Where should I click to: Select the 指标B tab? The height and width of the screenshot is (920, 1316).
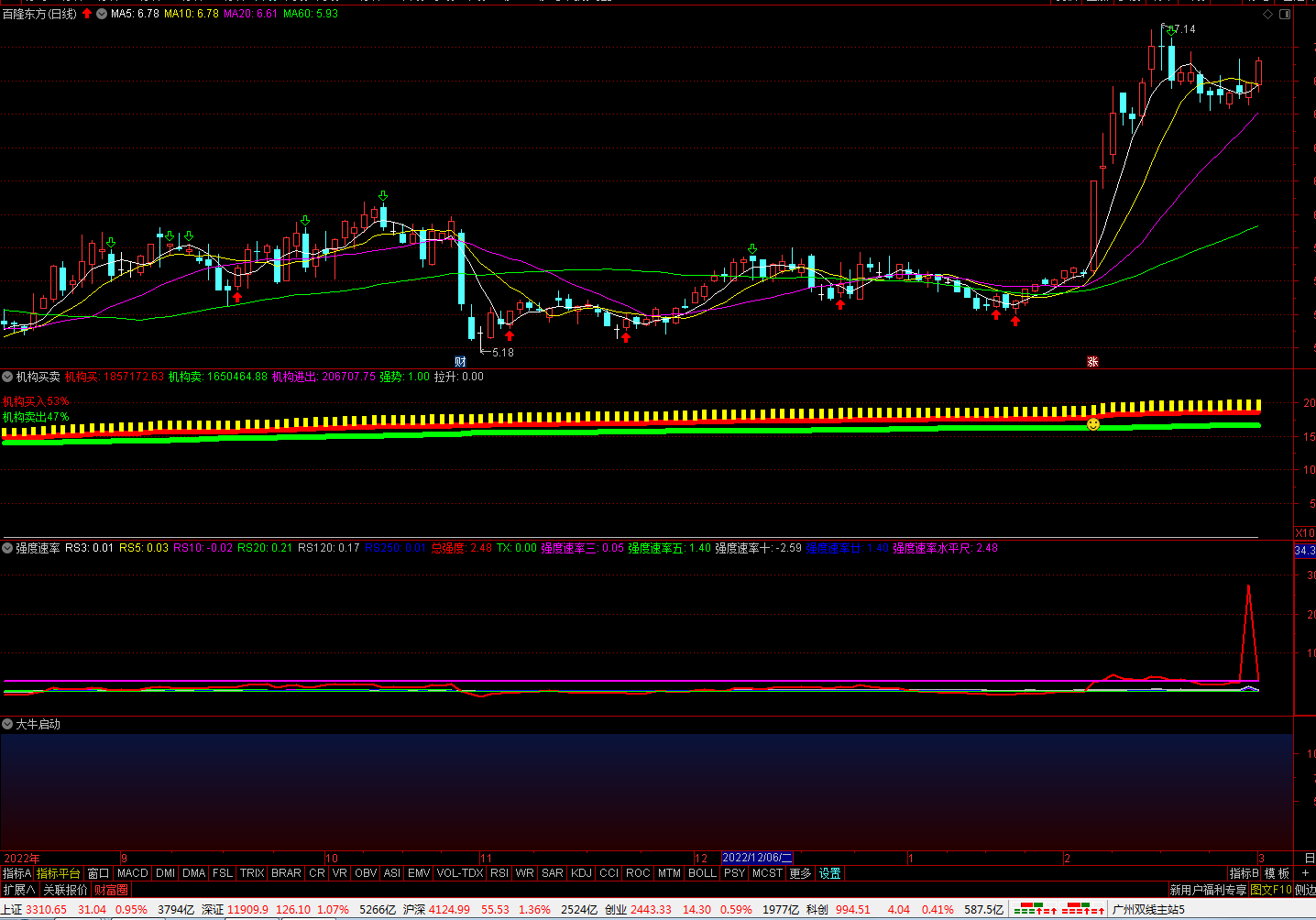click(1244, 873)
